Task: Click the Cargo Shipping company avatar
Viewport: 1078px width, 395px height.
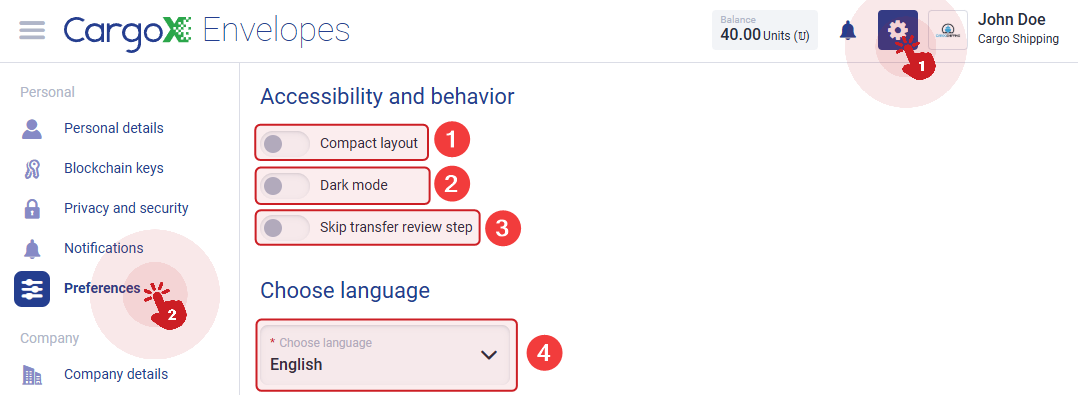Action: [947, 30]
